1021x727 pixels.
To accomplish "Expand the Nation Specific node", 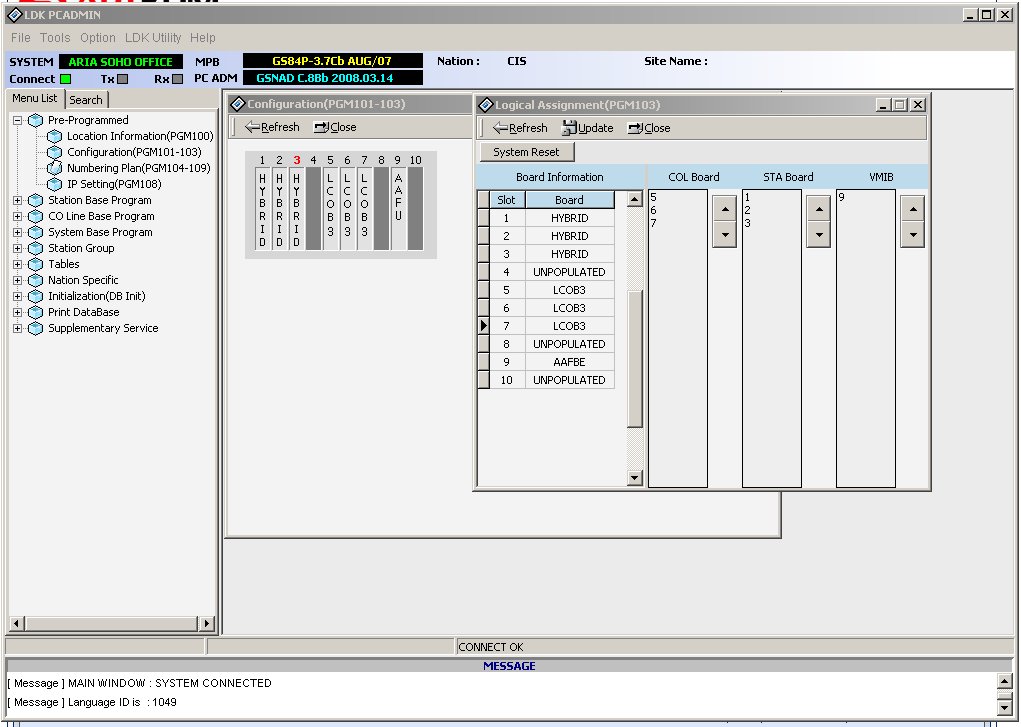I will tap(18, 280).
